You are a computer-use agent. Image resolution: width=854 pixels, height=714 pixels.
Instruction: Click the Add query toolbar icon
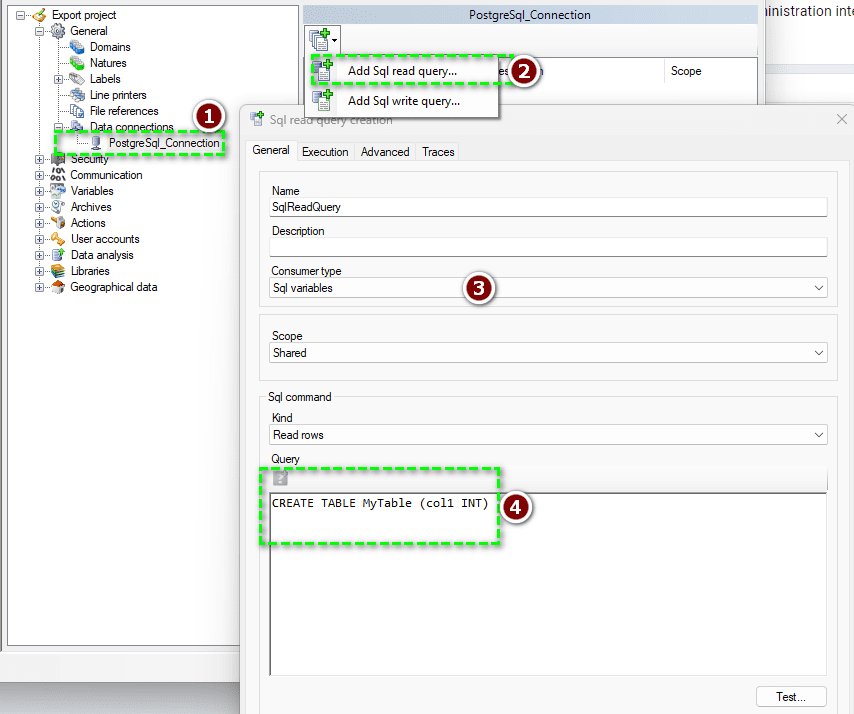point(318,37)
